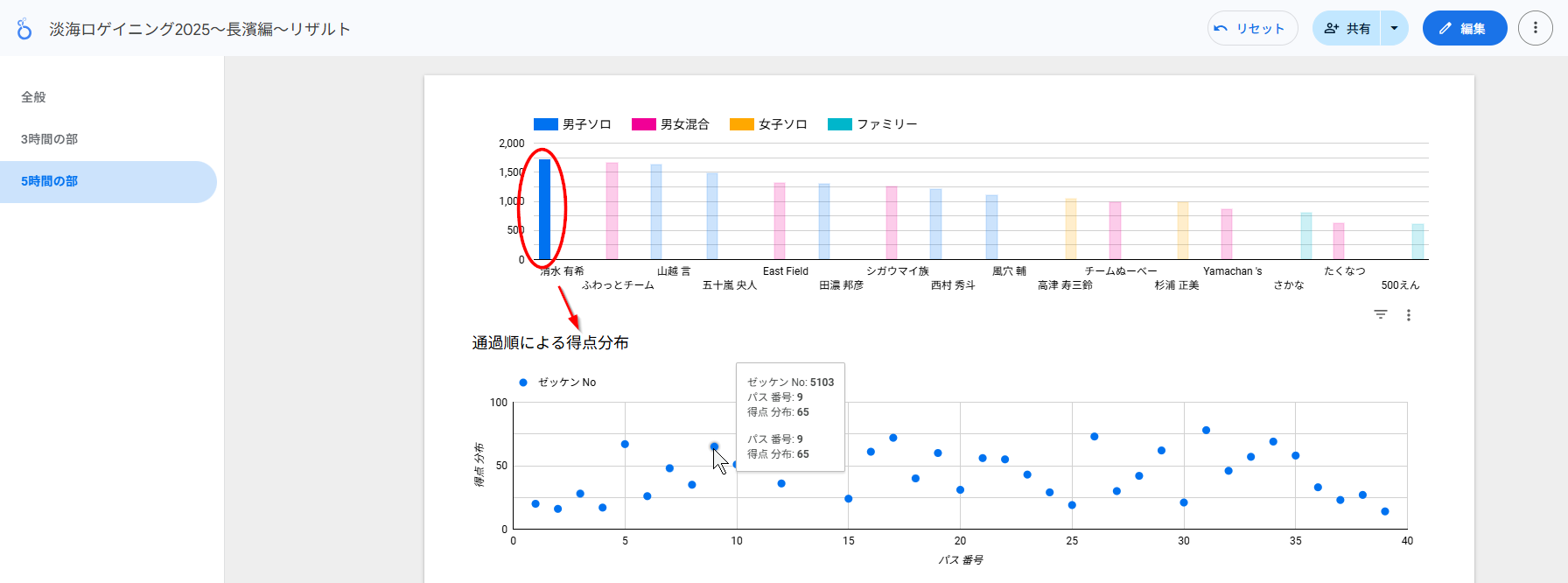
Task: Open the three-dot menu in header
Action: click(x=1535, y=28)
